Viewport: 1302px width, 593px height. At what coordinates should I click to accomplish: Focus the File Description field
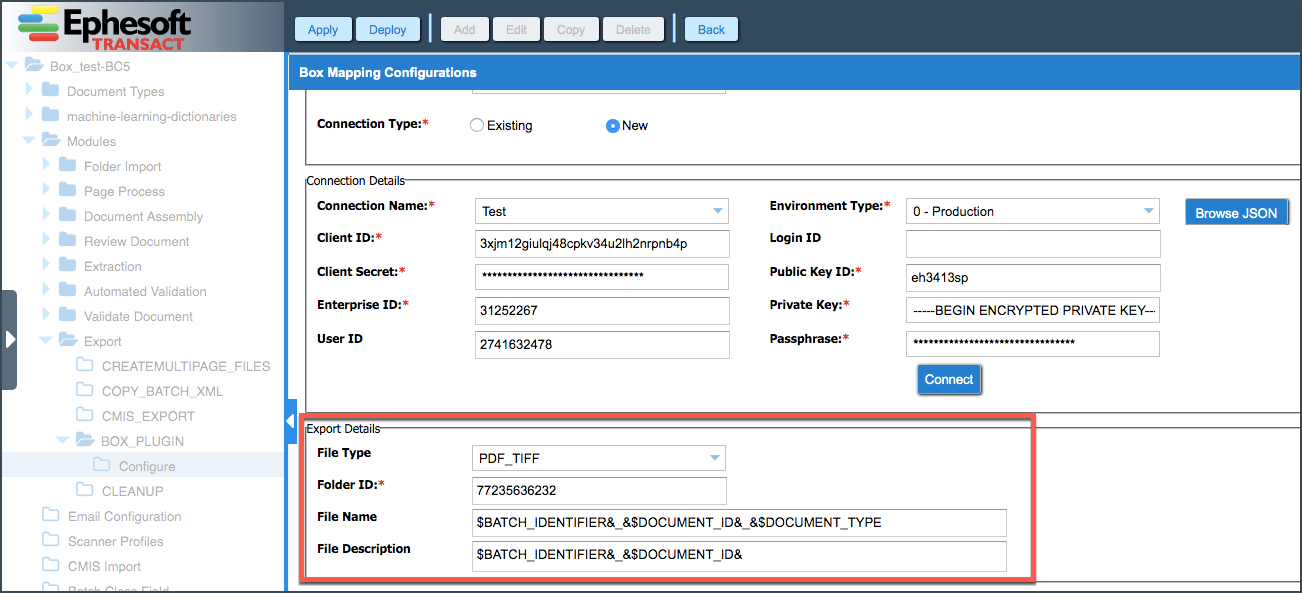[x=739, y=555]
